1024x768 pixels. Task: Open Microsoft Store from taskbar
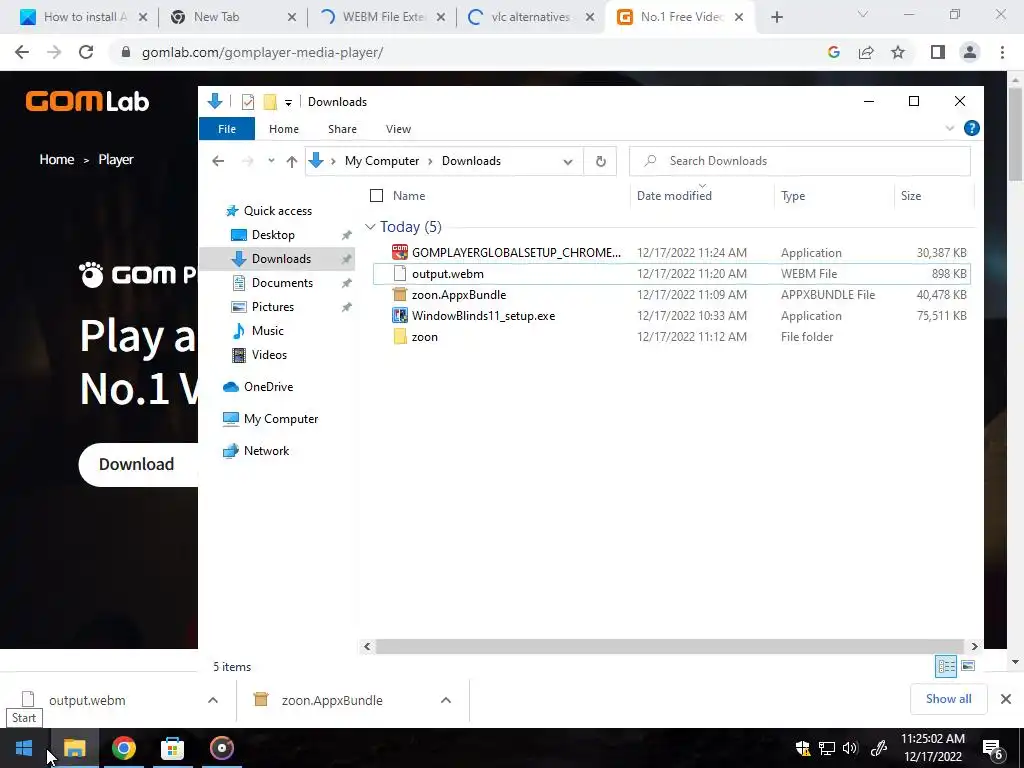point(172,748)
